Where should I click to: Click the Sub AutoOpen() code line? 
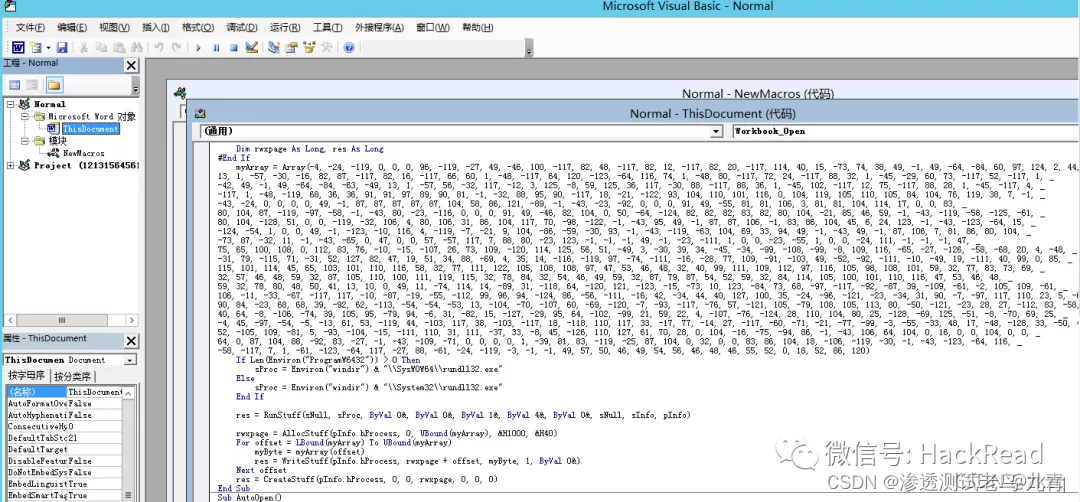point(249,496)
